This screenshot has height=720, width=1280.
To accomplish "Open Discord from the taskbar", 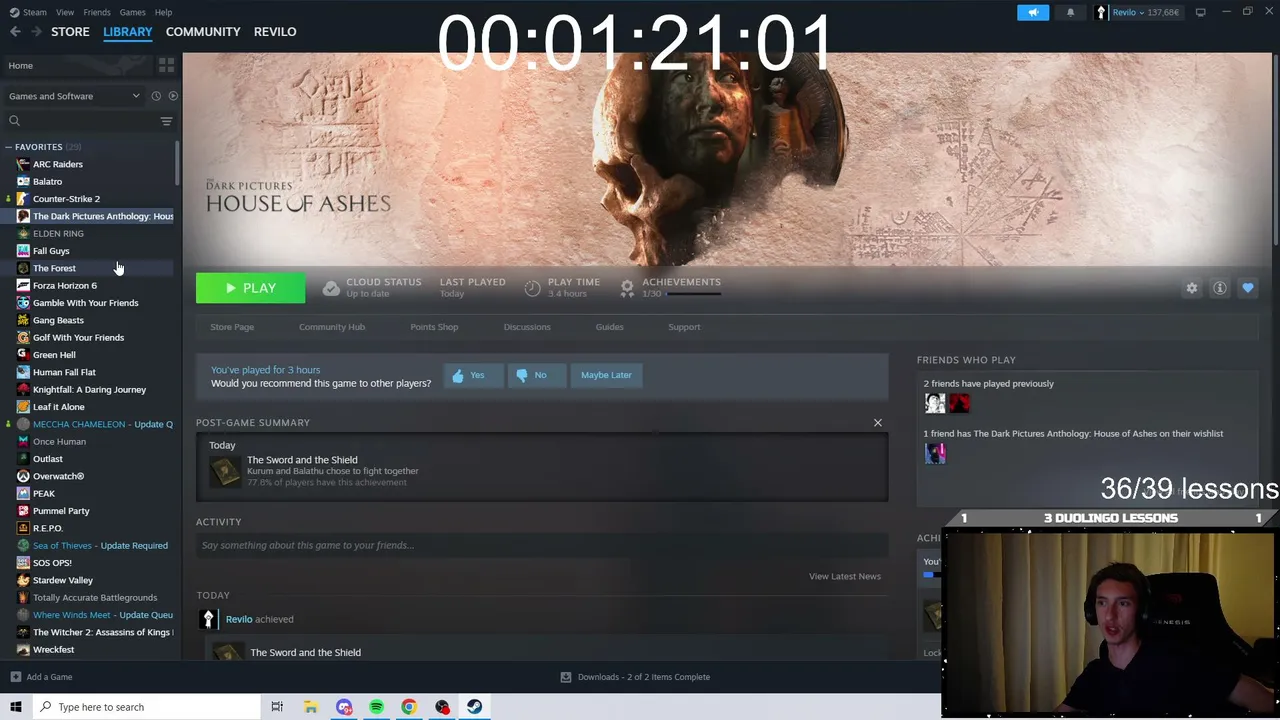I will [x=344, y=707].
